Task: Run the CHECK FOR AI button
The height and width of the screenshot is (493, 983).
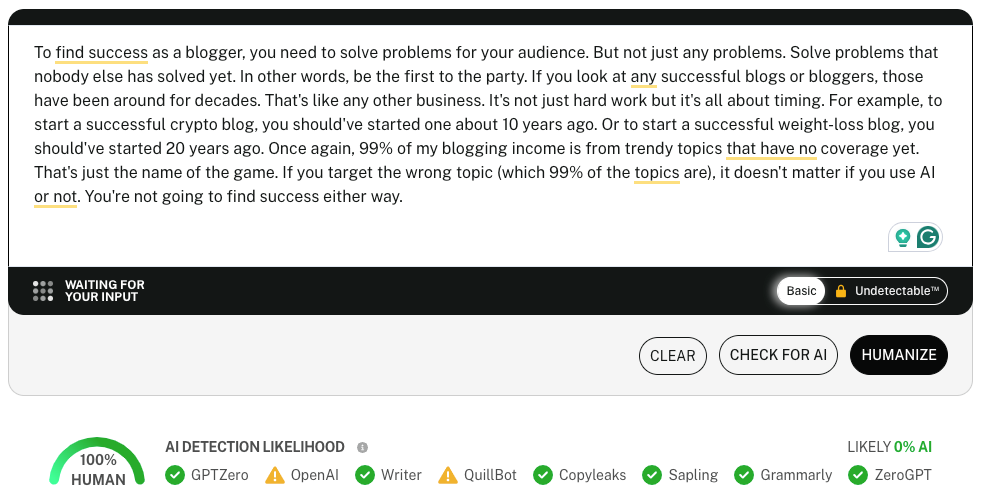Action: [x=779, y=355]
